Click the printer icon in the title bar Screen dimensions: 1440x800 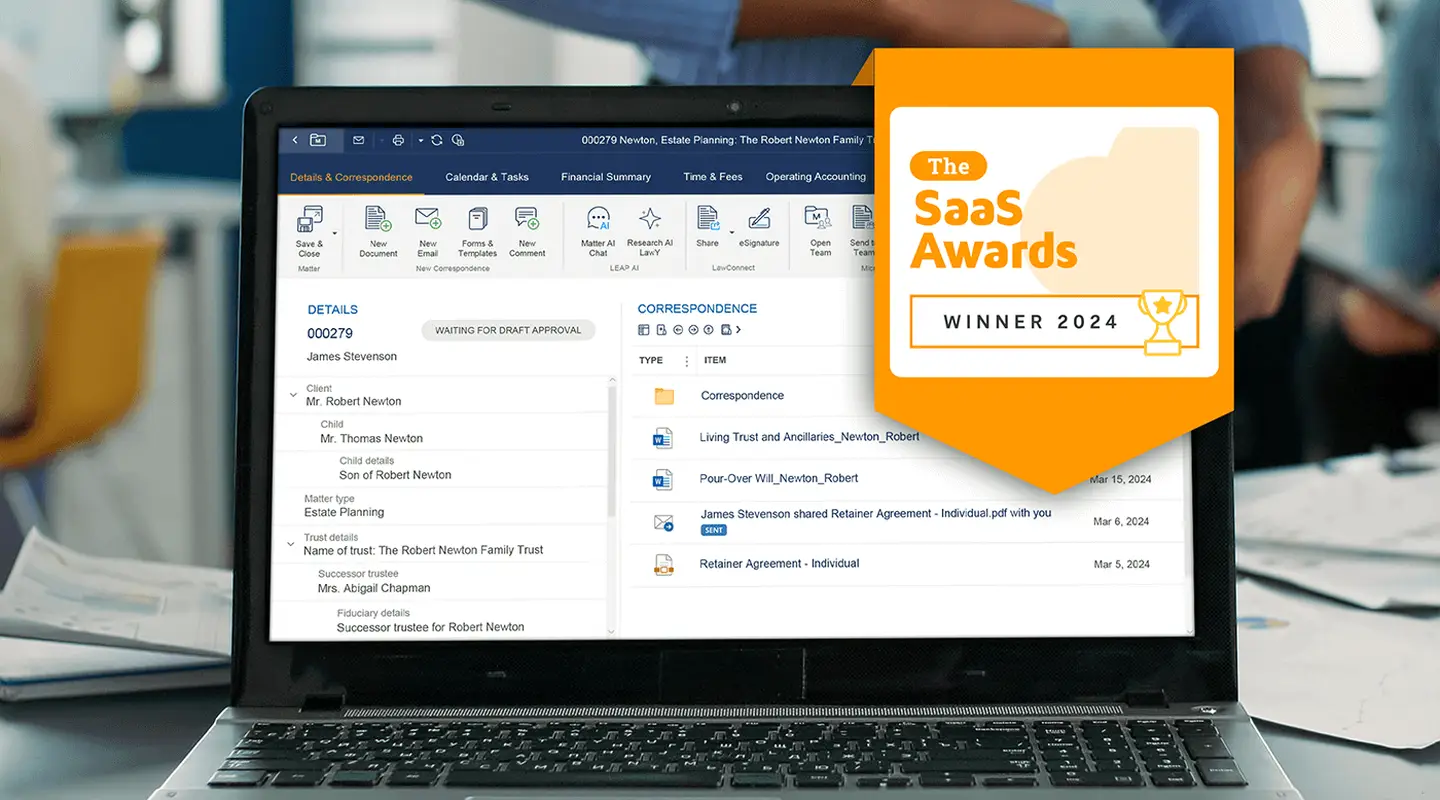point(398,140)
